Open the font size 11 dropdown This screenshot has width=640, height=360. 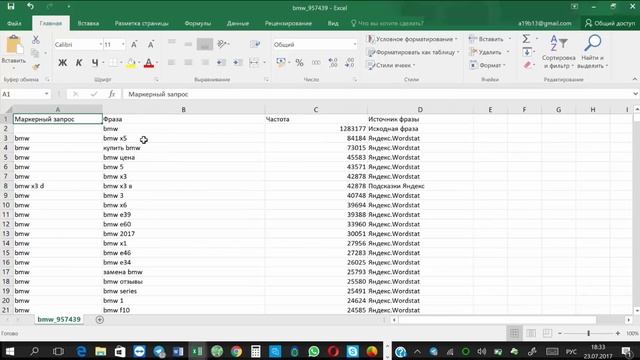coord(123,44)
